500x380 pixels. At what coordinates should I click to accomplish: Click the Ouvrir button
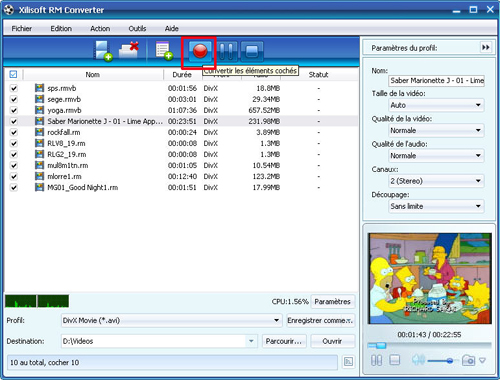(332, 341)
